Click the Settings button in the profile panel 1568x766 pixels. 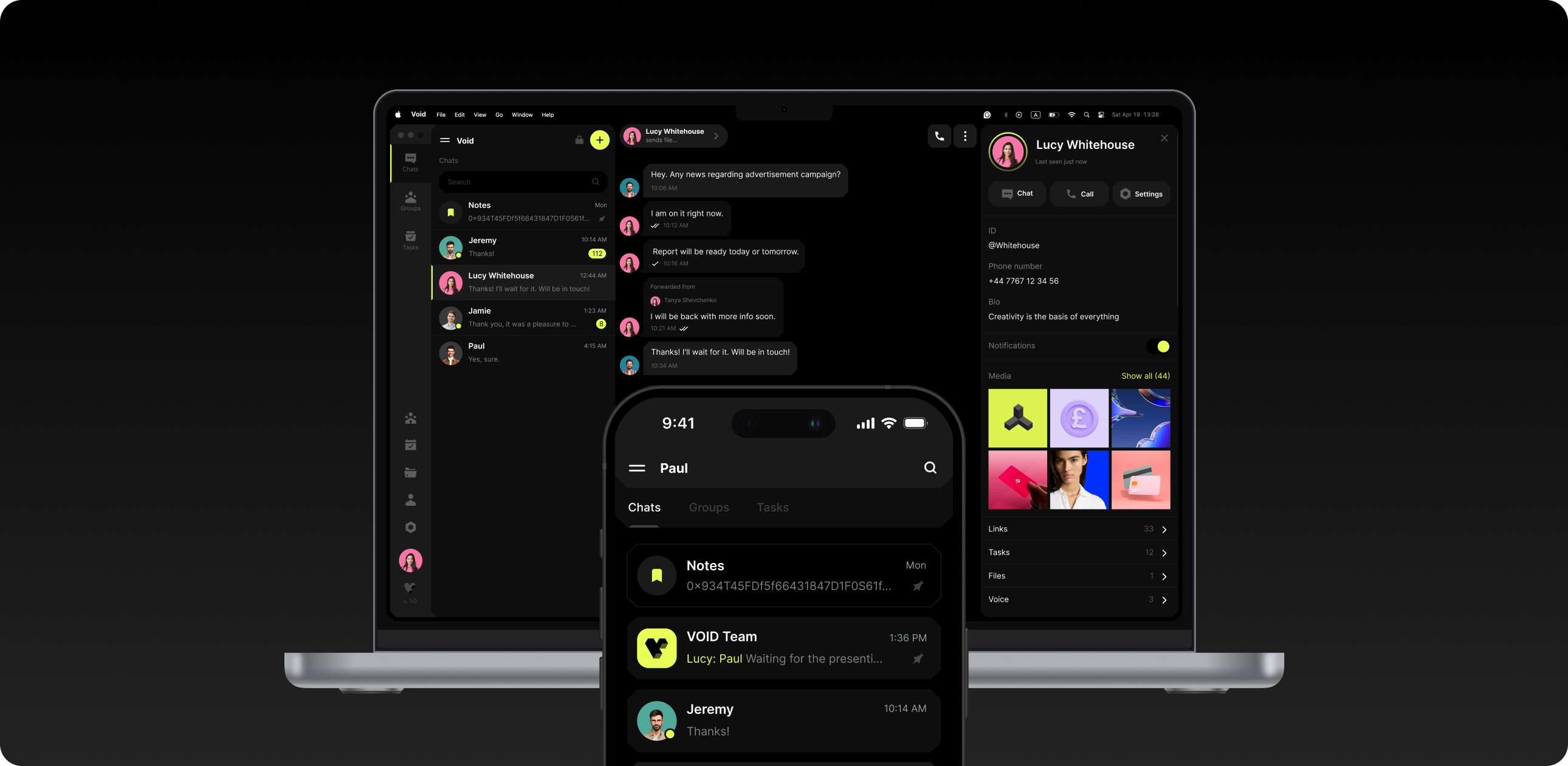(x=1141, y=194)
